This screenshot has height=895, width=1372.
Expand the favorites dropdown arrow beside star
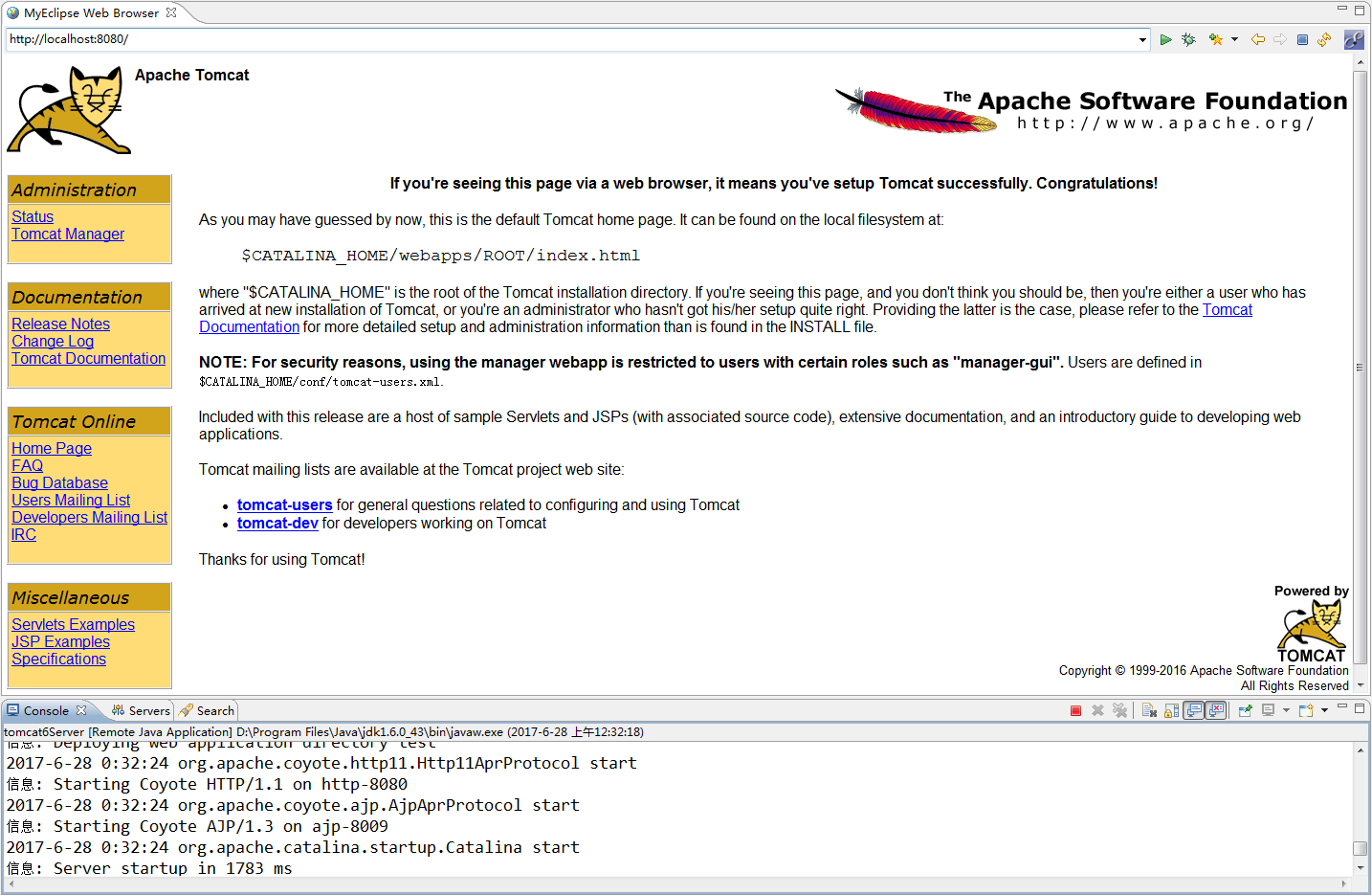pyautogui.click(x=1234, y=39)
